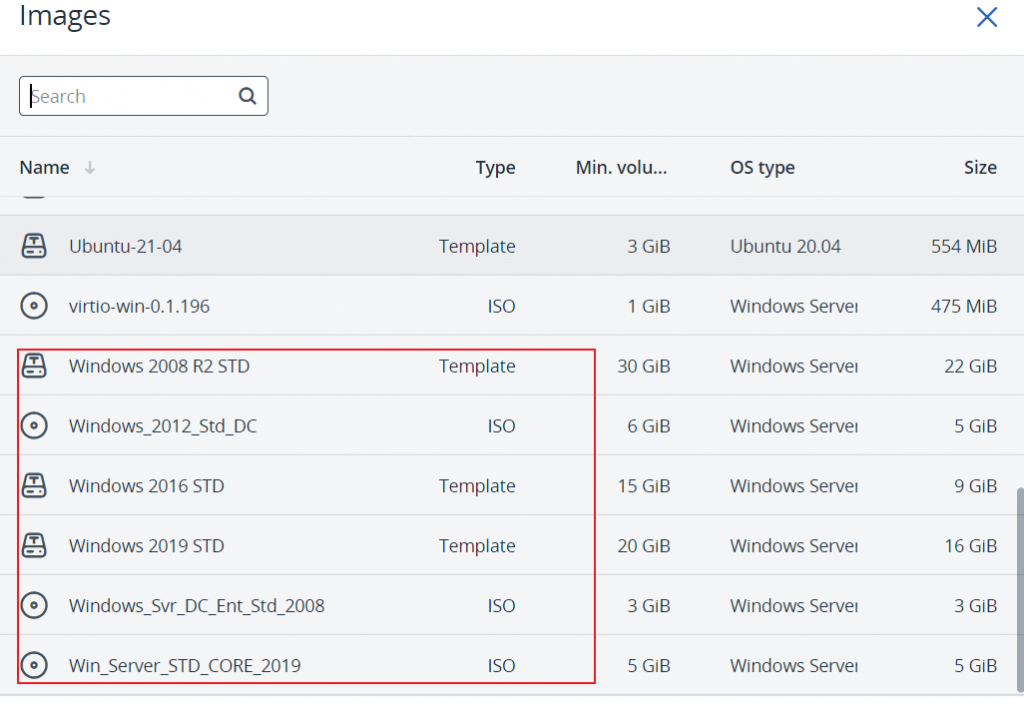Click the 1 GiB minimum volume value

(x=649, y=306)
